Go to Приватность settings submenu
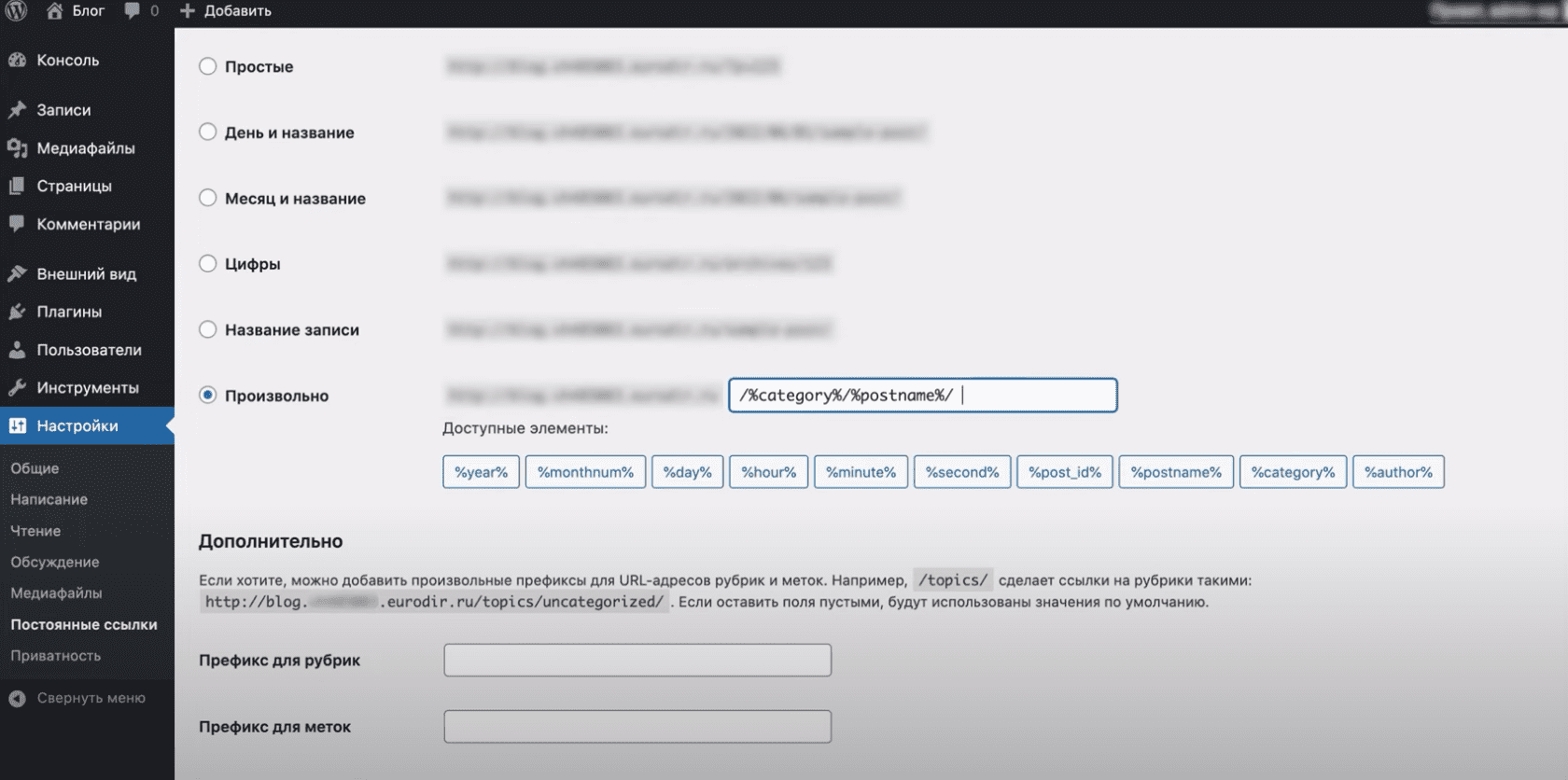Viewport: 1568px width, 780px height. (55, 655)
